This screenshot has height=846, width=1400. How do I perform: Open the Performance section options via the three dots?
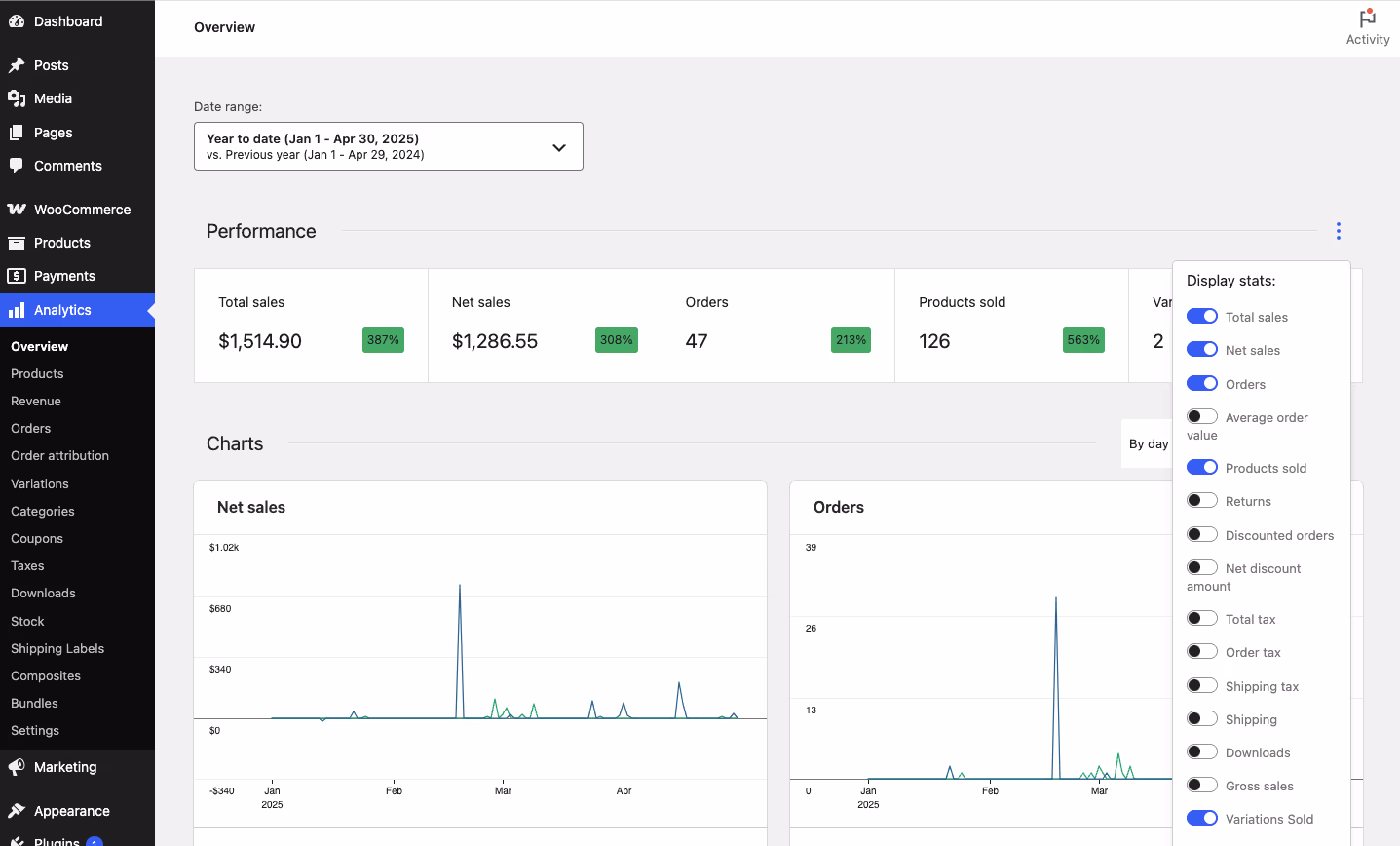[x=1338, y=231]
